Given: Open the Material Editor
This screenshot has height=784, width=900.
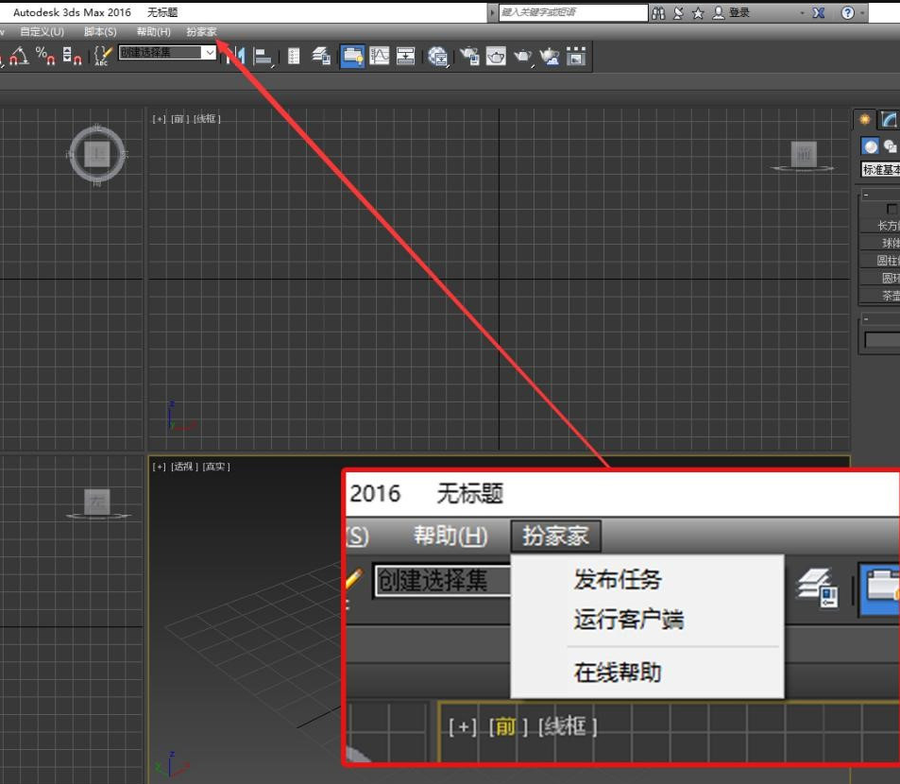Looking at the screenshot, I should pyautogui.click(x=437, y=56).
